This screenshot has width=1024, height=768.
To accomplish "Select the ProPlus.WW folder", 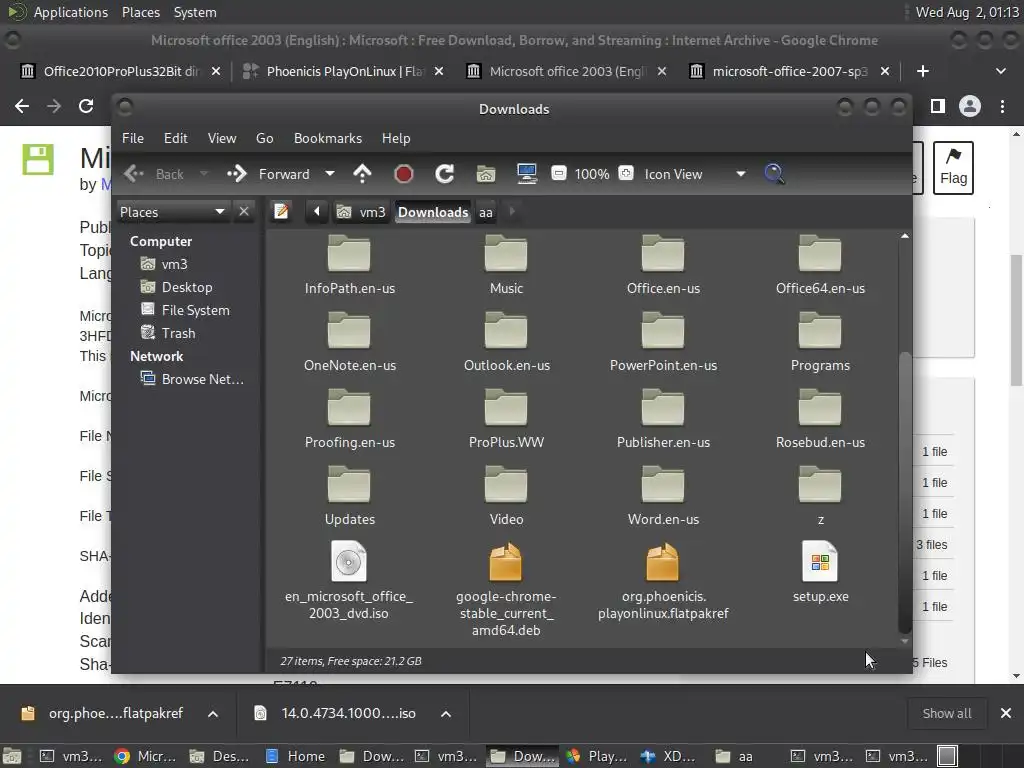I will click(506, 419).
